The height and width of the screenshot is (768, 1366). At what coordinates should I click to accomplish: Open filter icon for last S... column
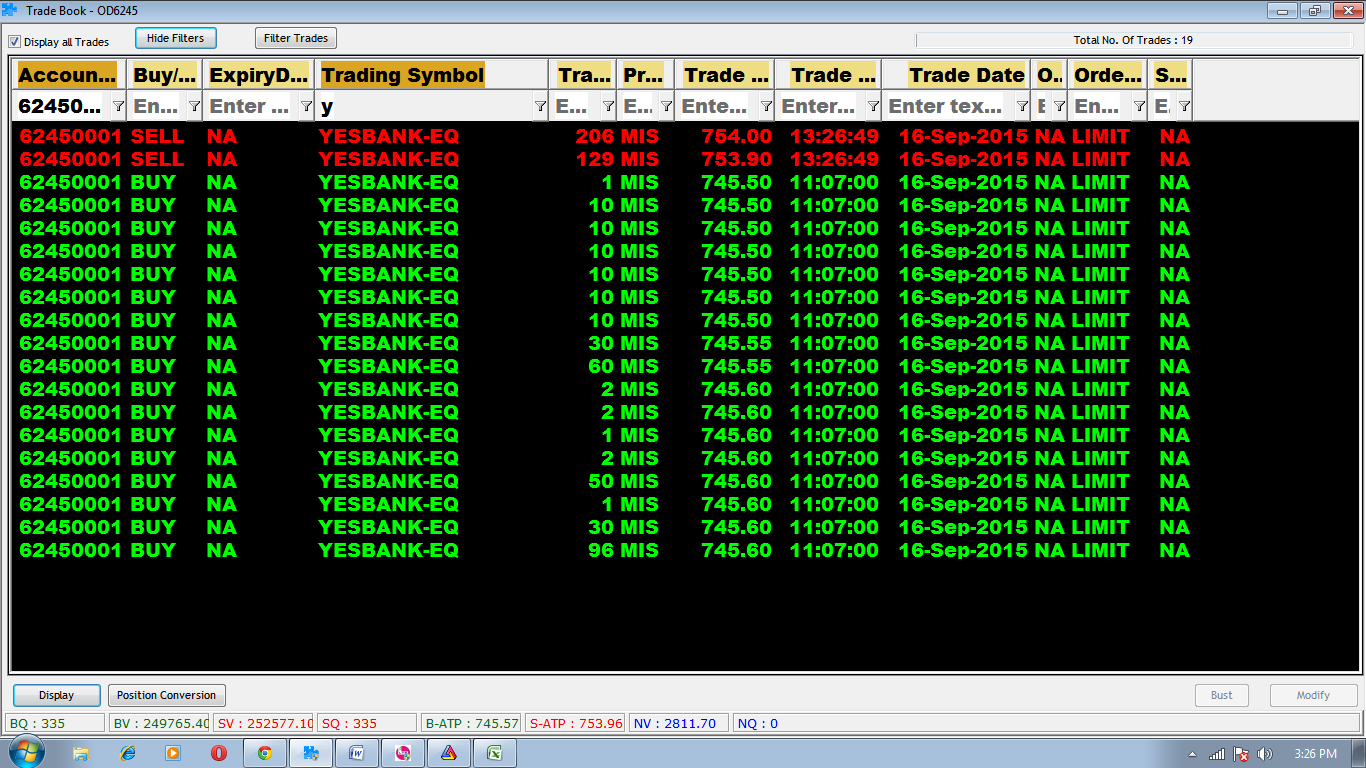pyautogui.click(x=1184, y=106)
